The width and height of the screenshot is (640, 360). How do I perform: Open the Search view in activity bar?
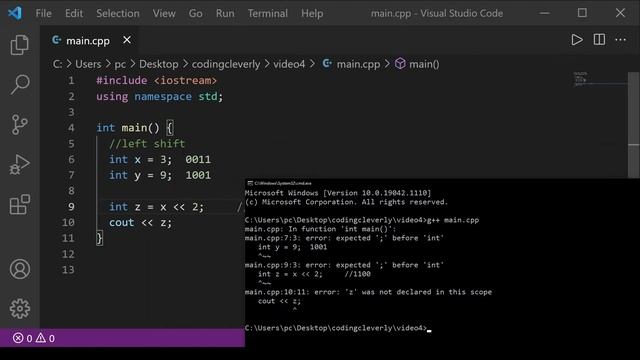coord(20,84)
